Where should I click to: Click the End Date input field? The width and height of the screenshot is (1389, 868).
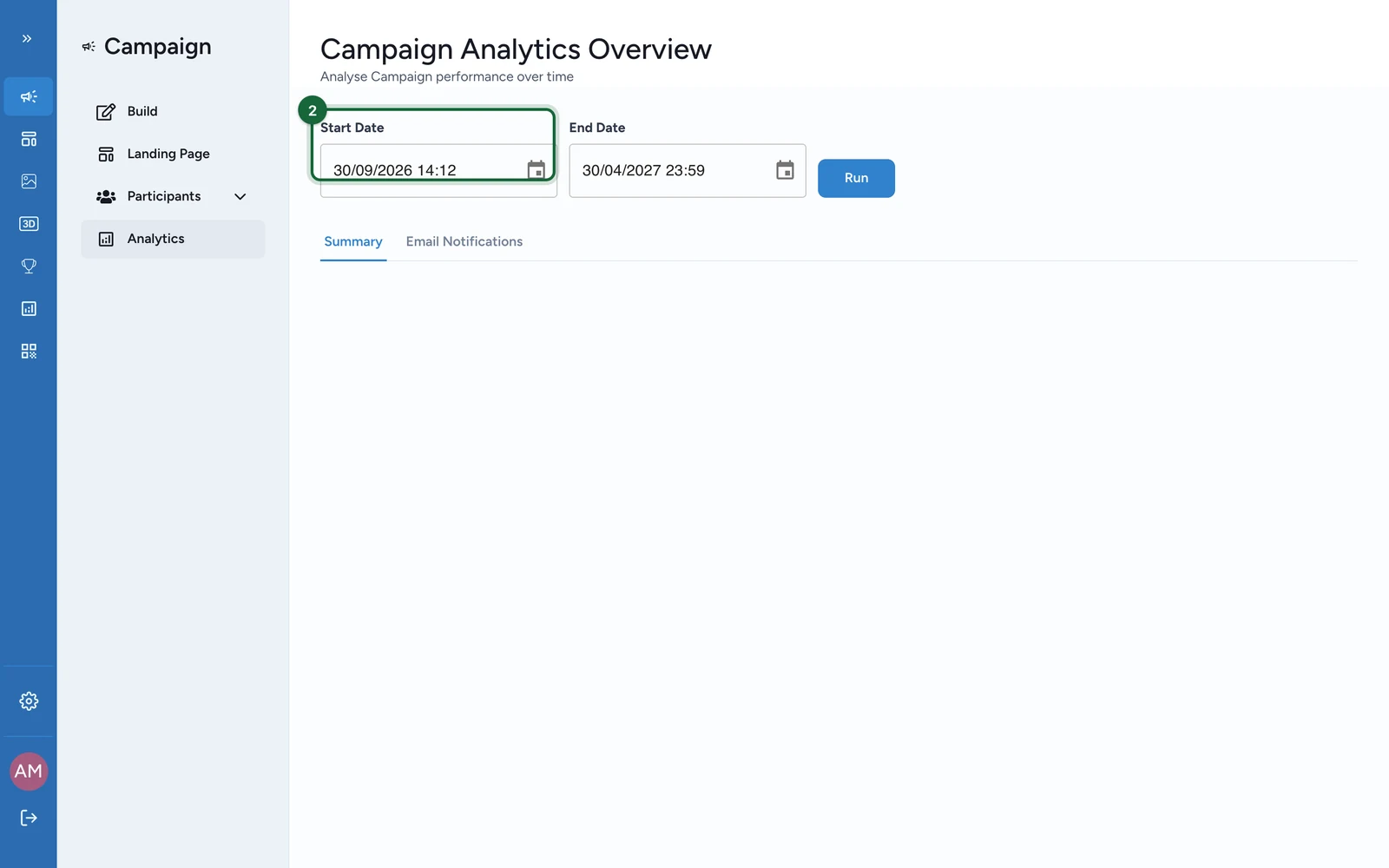[688, 171]
